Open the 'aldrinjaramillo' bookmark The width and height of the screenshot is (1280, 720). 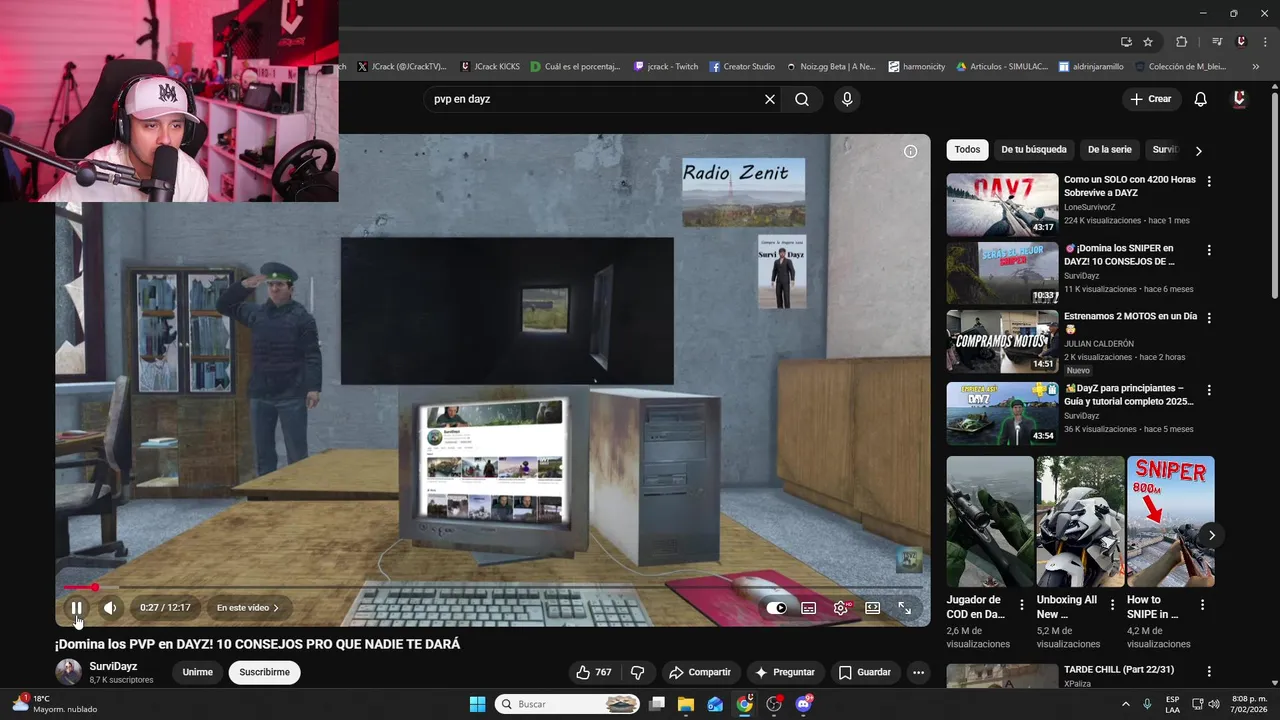click(1092, 67)
